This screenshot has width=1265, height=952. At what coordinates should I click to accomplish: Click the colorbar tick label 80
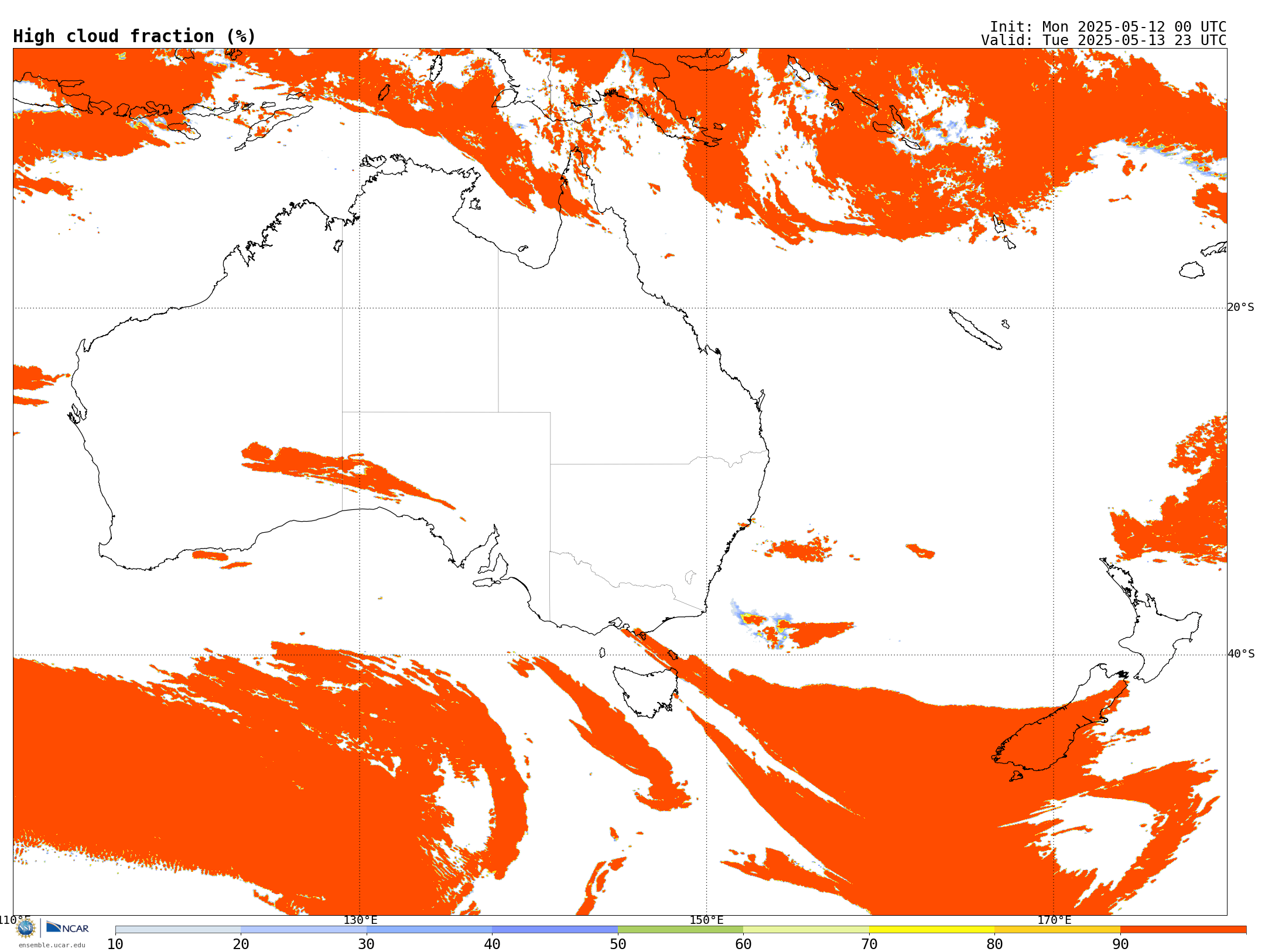coord(994,944)
